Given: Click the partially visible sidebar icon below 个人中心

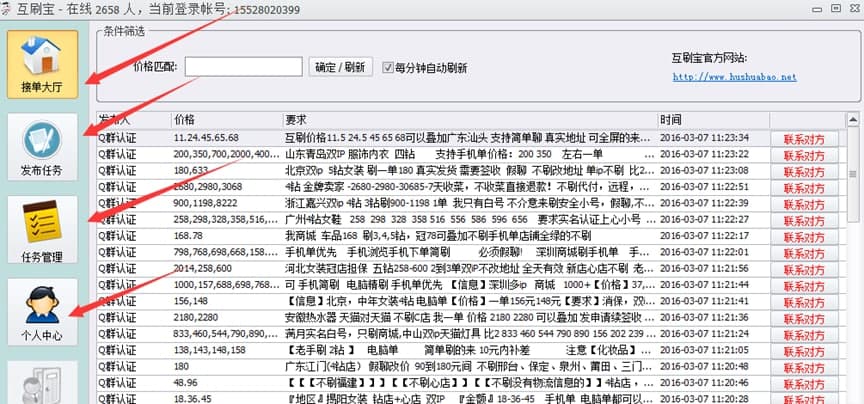Looking at the screenshot, I should point(42,383).
